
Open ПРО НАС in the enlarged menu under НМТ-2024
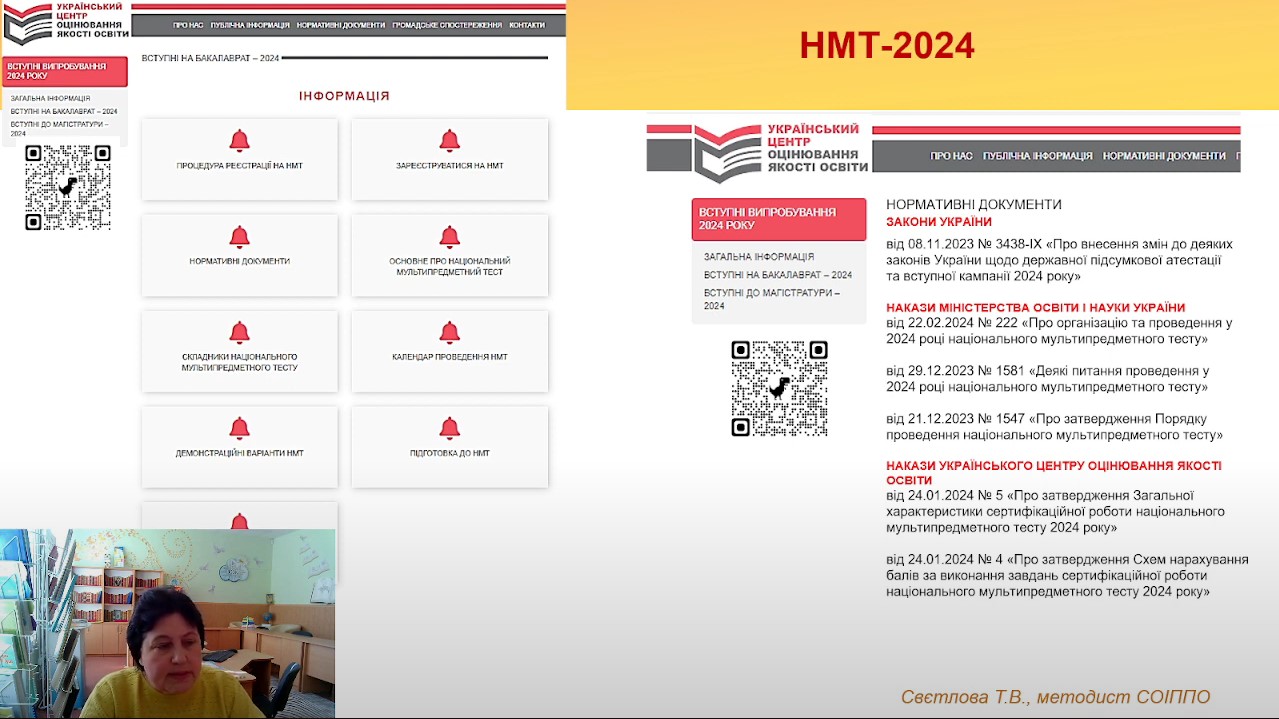pyautogui.click(x=951, y=156)
